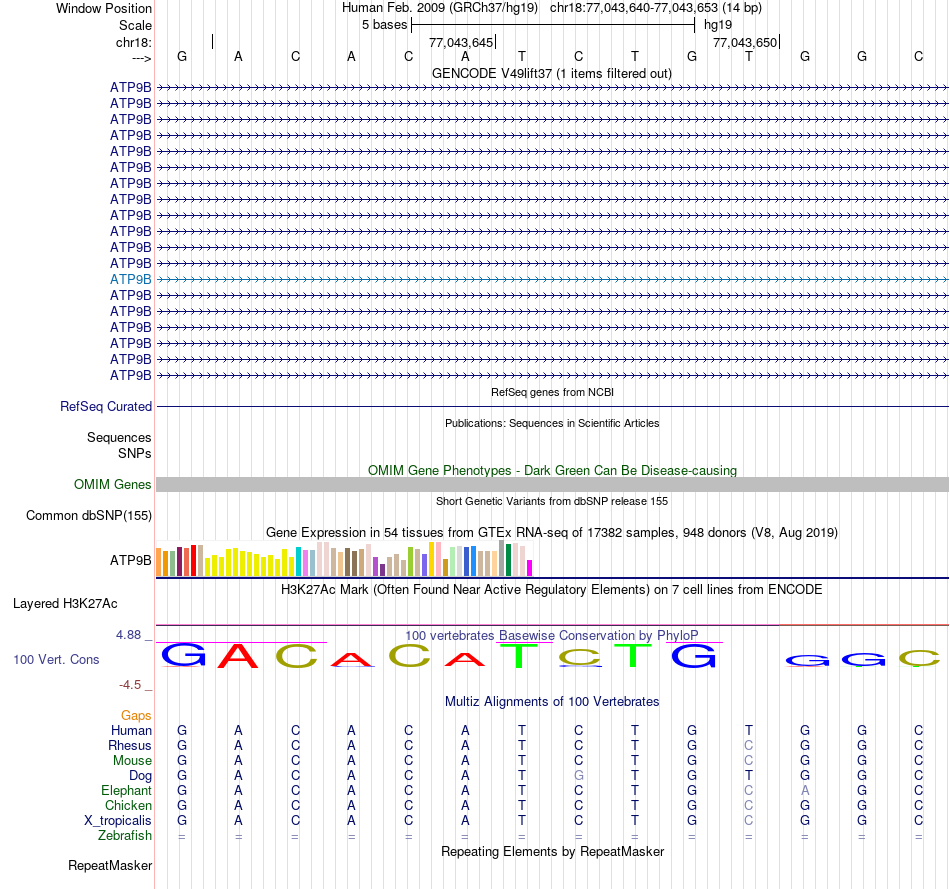Screen dimensions: 950x889
Task: Click the RefSeq genes from NCBI title
Action: pos(552,392)
